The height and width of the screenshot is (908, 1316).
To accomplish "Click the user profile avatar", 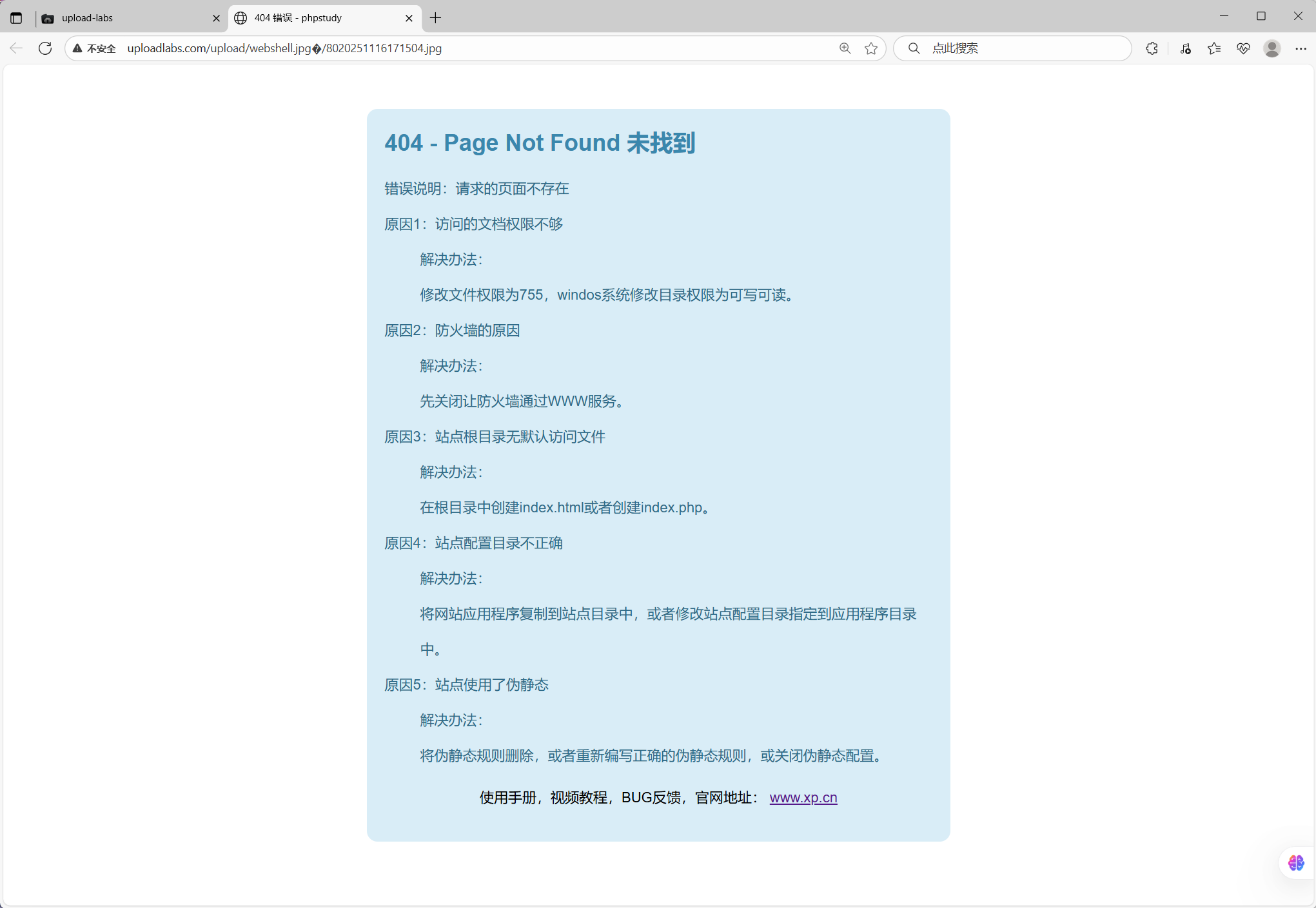I will click(x=1272, y=48).
